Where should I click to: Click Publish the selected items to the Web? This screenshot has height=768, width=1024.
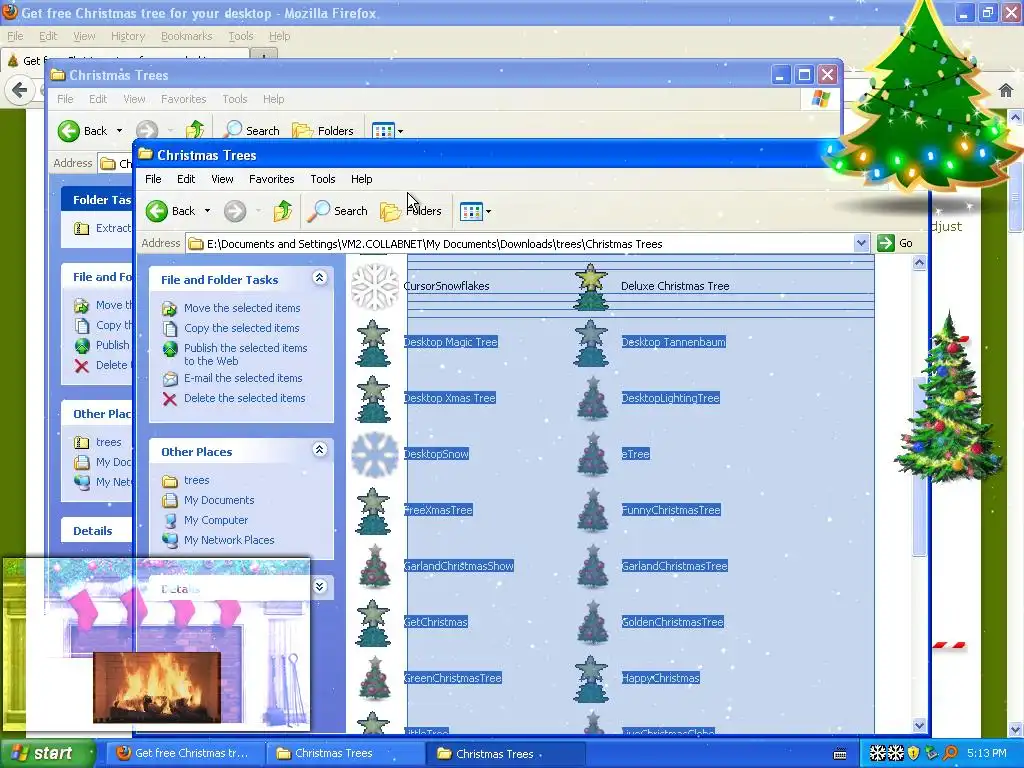[x=246, y=354]
